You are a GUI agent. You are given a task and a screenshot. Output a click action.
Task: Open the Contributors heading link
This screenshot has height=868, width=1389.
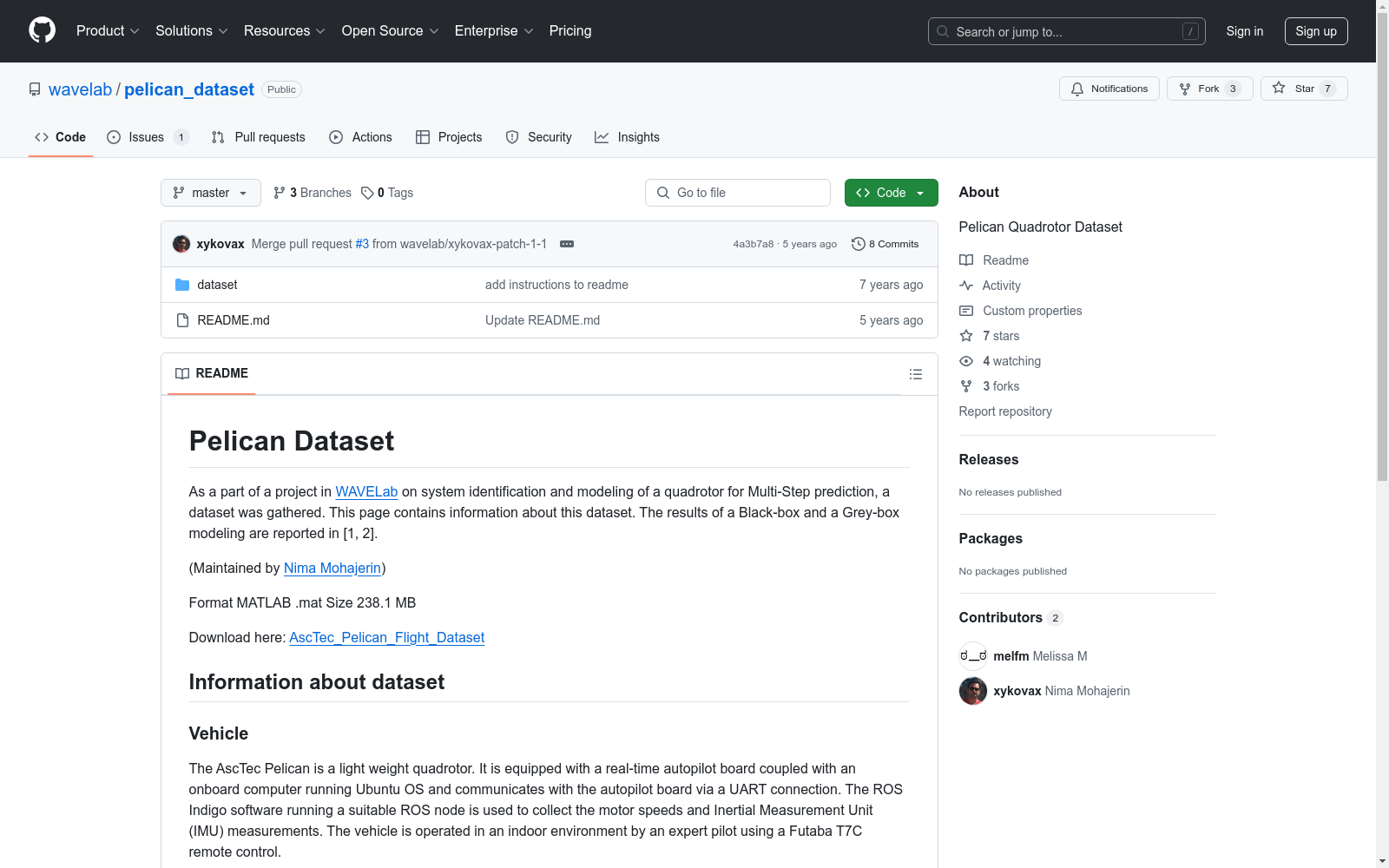pos(1011,617)
